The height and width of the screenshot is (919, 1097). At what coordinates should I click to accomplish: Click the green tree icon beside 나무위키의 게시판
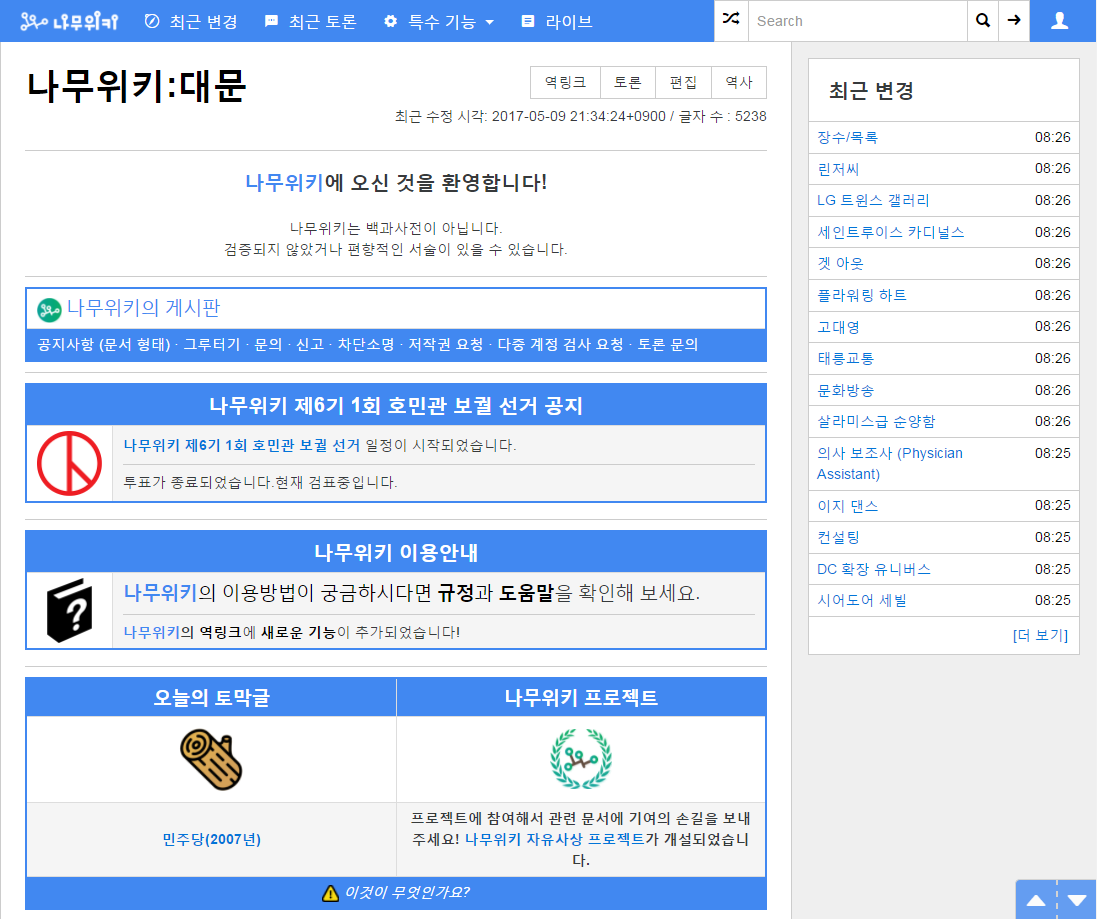(x=46, y=308)
